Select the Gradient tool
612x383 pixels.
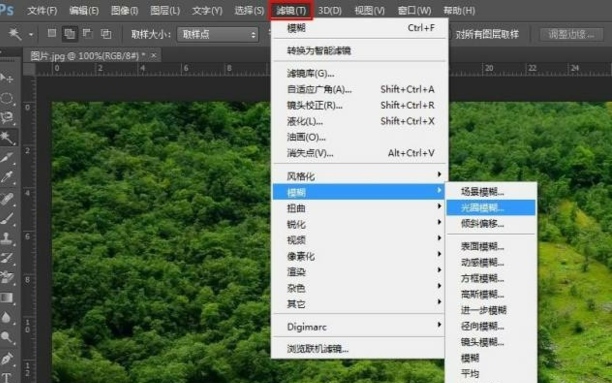[x=7, y=297]
